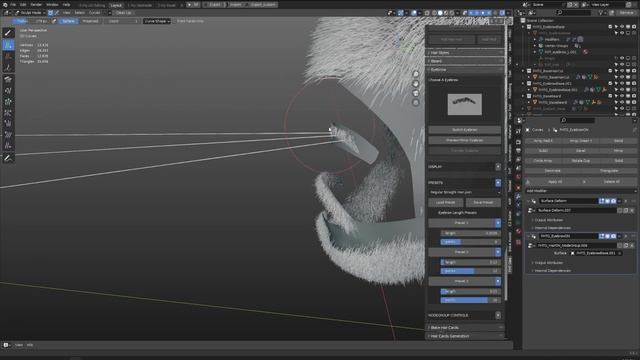This screenshot has height=360, width=640.
Task: Select the Pinch brush tool
Action: [8, 112]
